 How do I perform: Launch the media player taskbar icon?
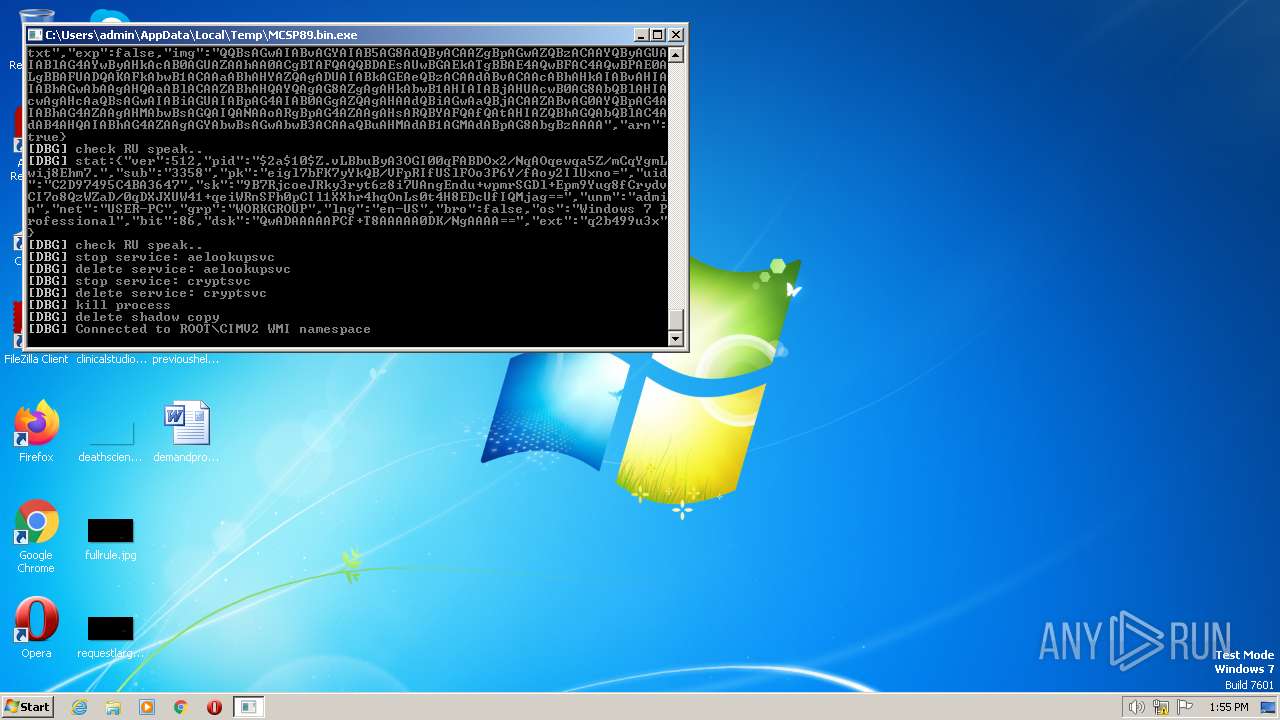147,707
